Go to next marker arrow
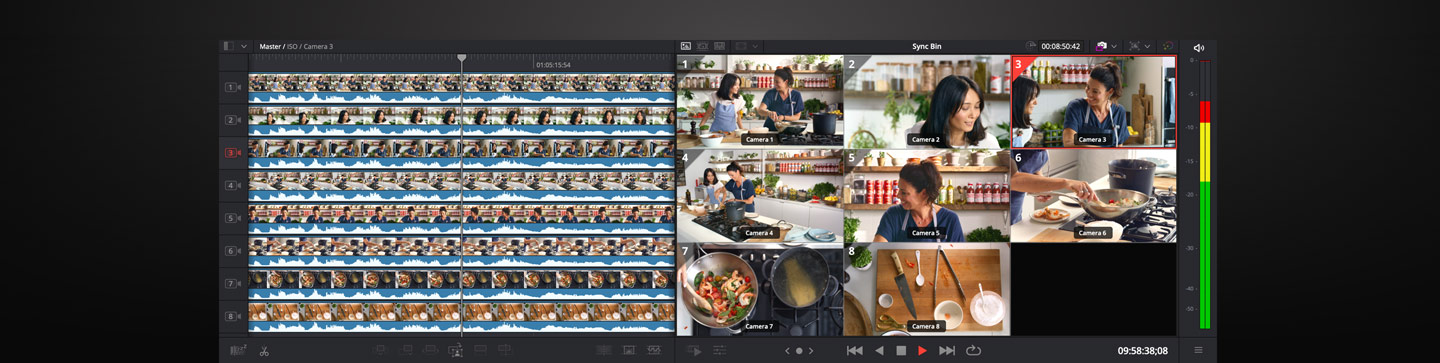 [x=811, y=351]
